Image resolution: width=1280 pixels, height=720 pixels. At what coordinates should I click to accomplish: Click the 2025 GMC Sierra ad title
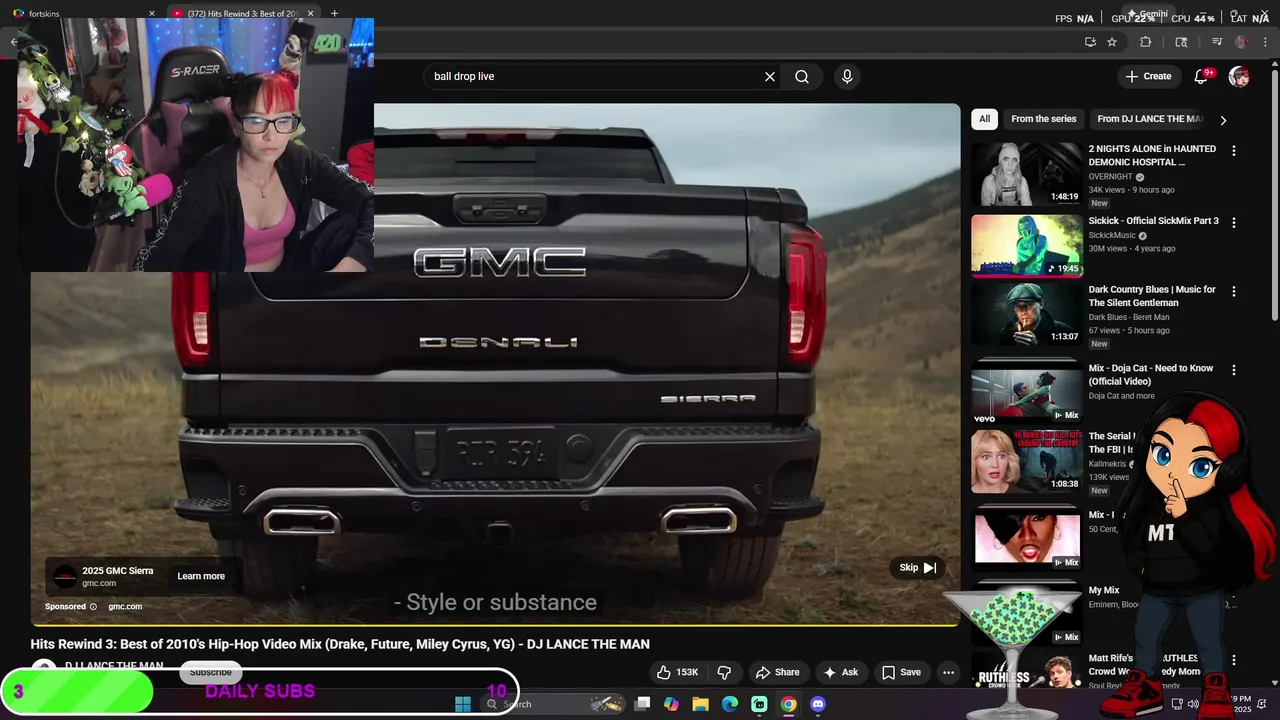118,571
